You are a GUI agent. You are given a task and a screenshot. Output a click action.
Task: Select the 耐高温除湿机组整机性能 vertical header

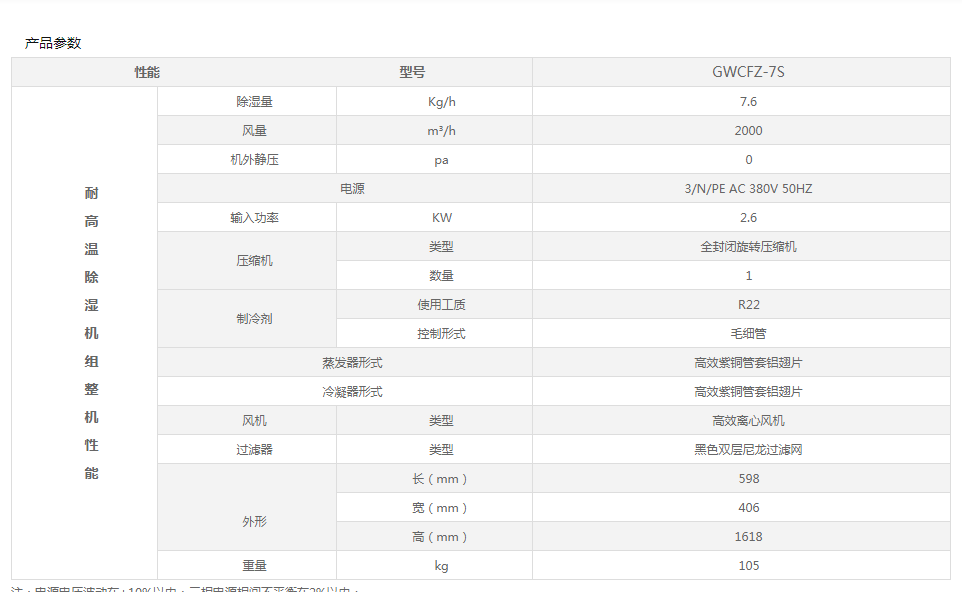91,333
